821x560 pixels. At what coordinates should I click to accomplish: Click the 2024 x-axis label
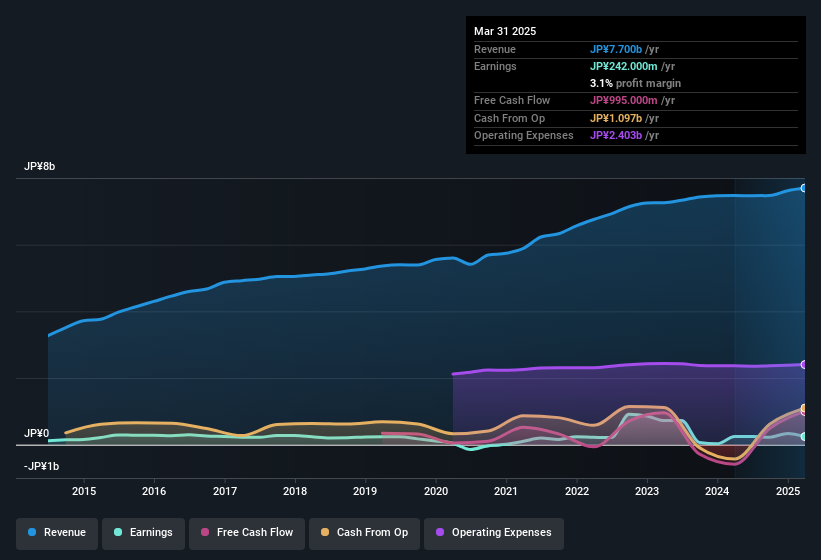717,491
